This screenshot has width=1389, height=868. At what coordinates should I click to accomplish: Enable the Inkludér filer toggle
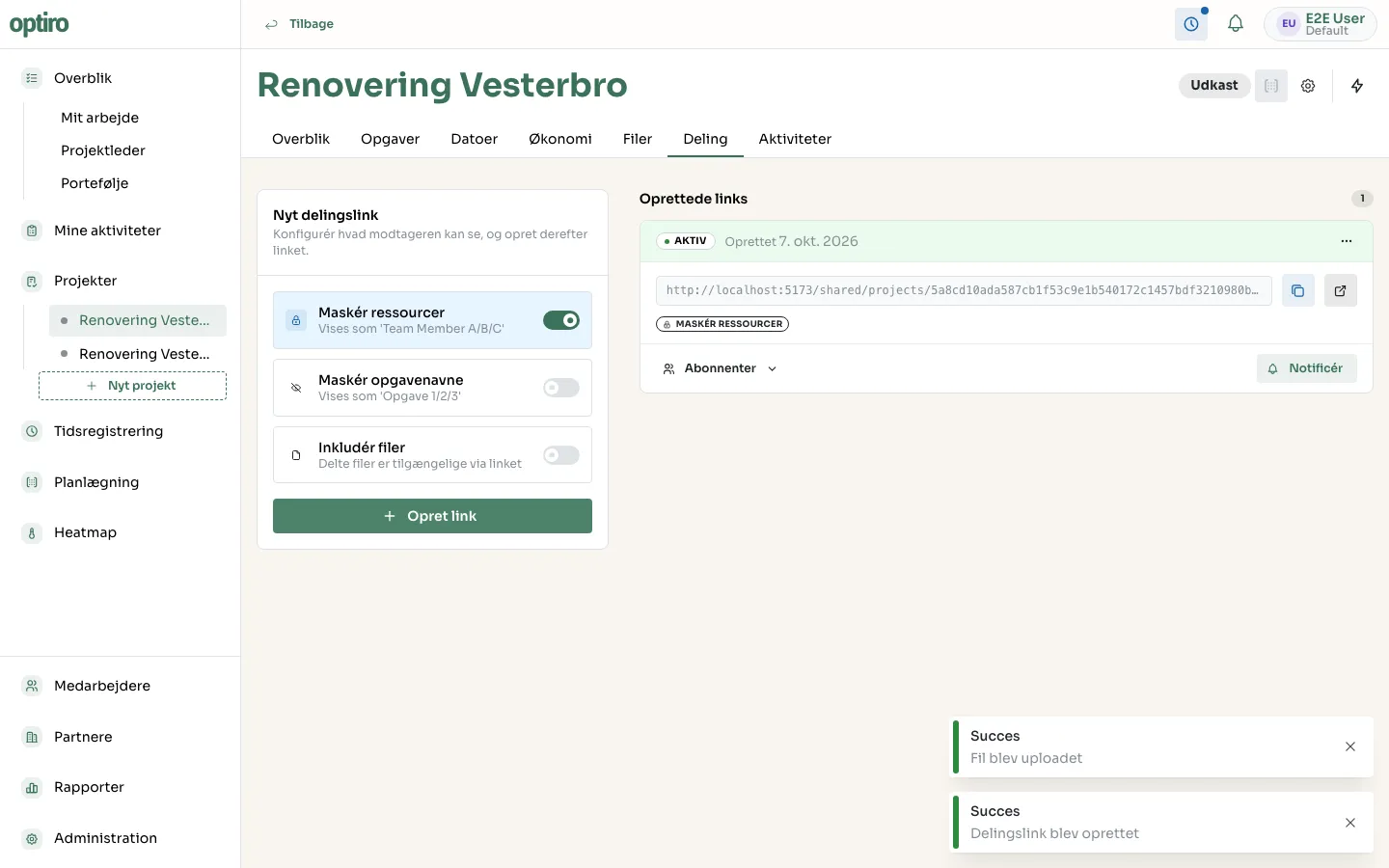coord(561,455)
